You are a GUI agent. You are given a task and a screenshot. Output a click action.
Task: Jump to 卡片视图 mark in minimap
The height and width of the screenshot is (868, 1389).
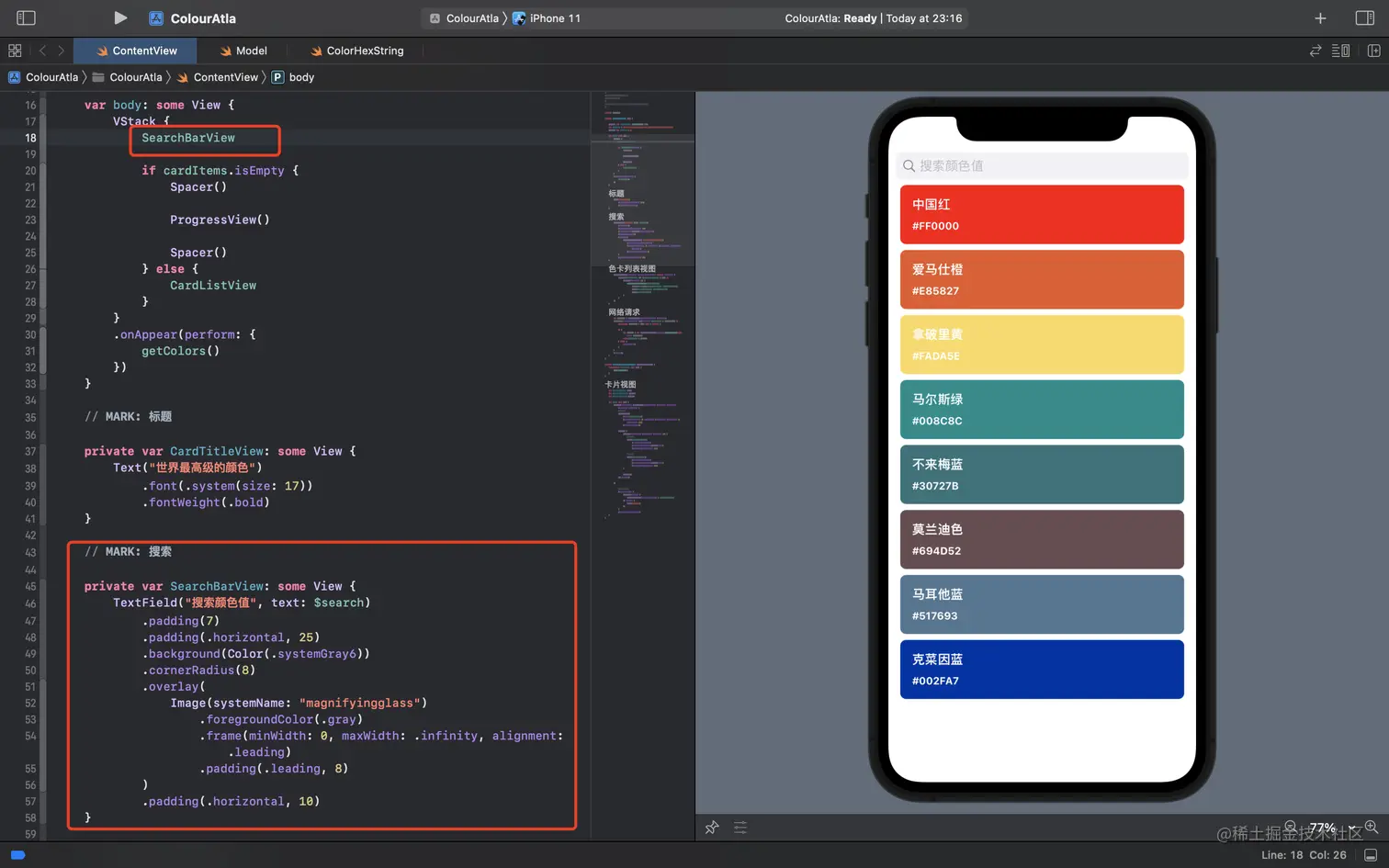click(621, 385)
